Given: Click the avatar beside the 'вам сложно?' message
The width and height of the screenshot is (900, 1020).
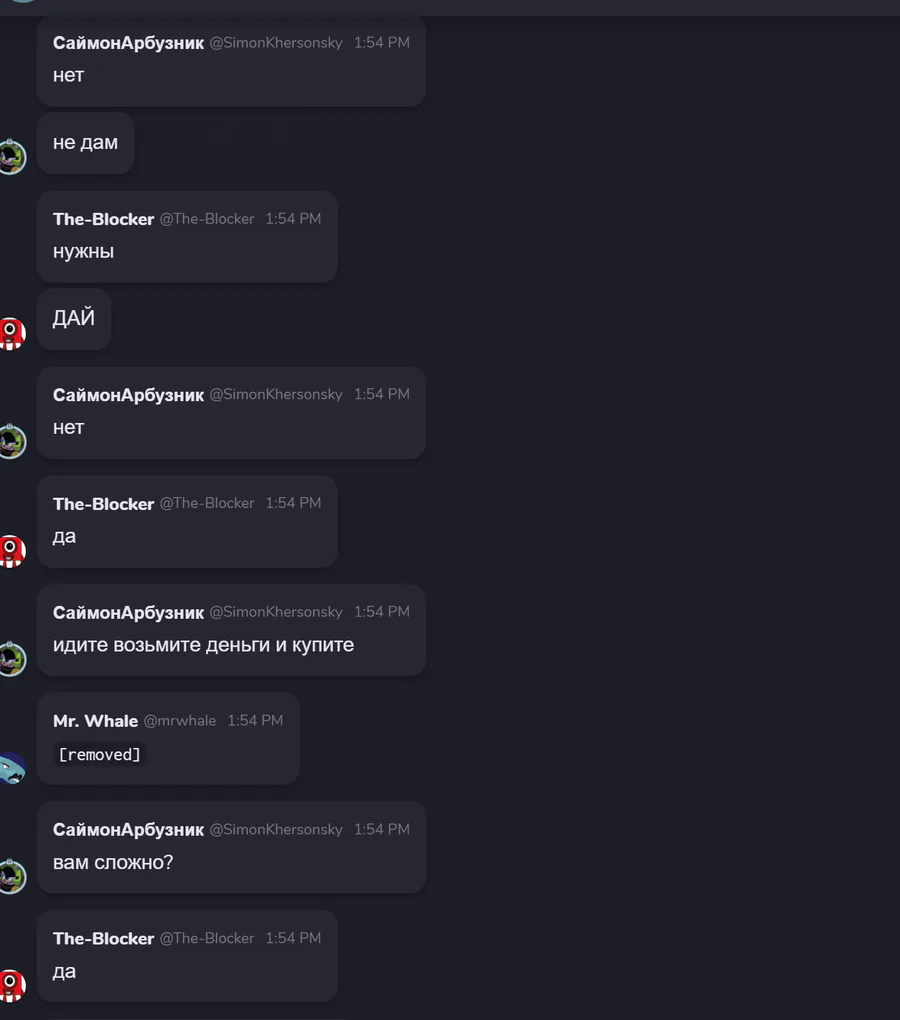Looking at the screenshot, I should [12, 876].
